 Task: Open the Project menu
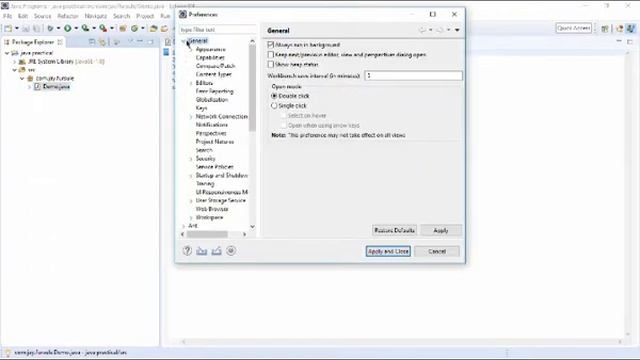pos(145,16)
